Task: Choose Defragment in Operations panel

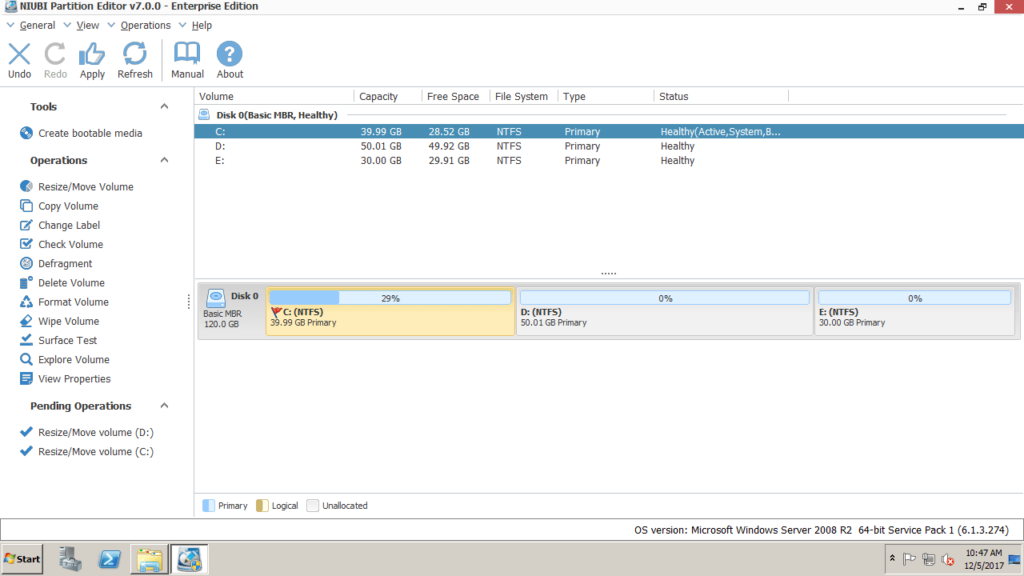Action: (65, 264)
